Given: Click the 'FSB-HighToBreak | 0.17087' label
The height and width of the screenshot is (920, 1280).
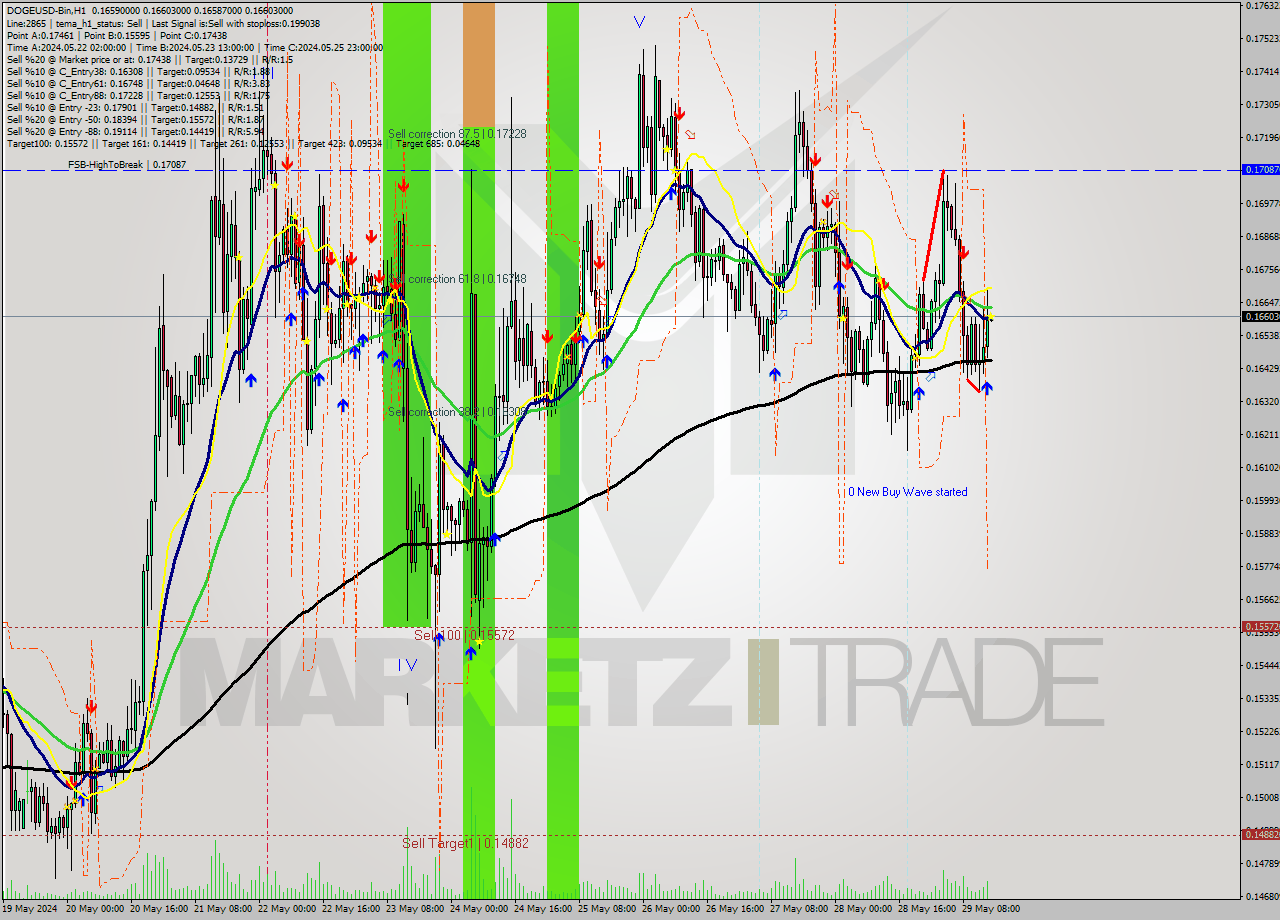Looking at the screenshot, I should click(x=127, y=164).
